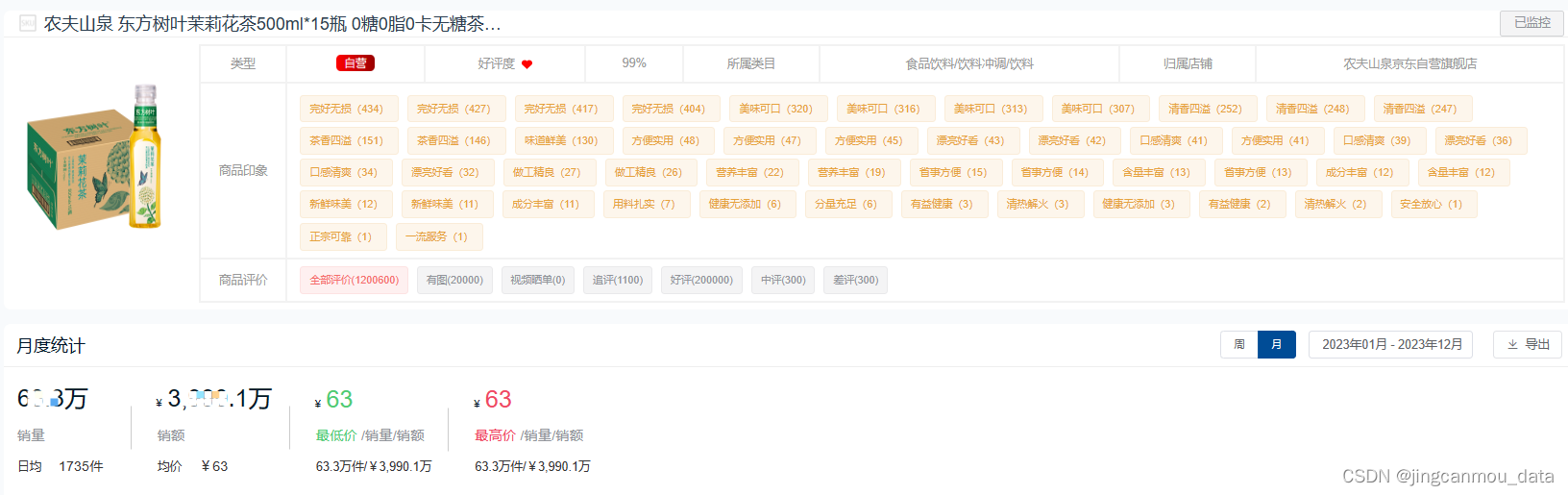Click the 99% rating value
Viewport: 1568px width, 495px height.
pos(634,63)
